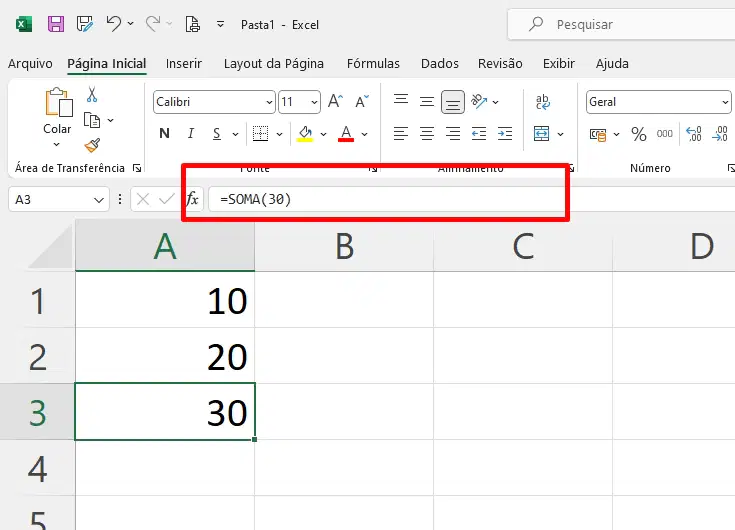Select the Página Inicial tab
The height and width of the screenshot is (530, 735).
pyautogui.click(x=107, y=64)
